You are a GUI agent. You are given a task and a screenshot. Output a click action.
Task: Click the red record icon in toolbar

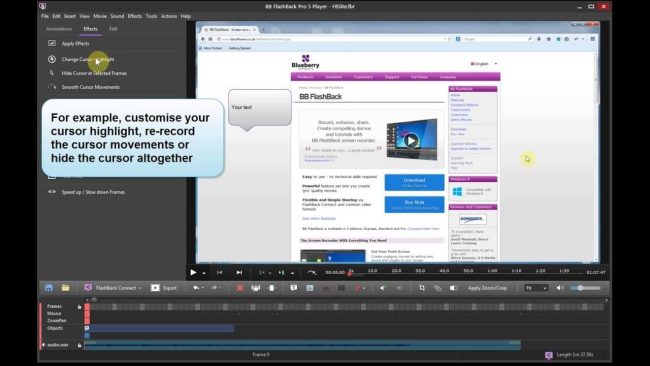click(x=358, y=288)
